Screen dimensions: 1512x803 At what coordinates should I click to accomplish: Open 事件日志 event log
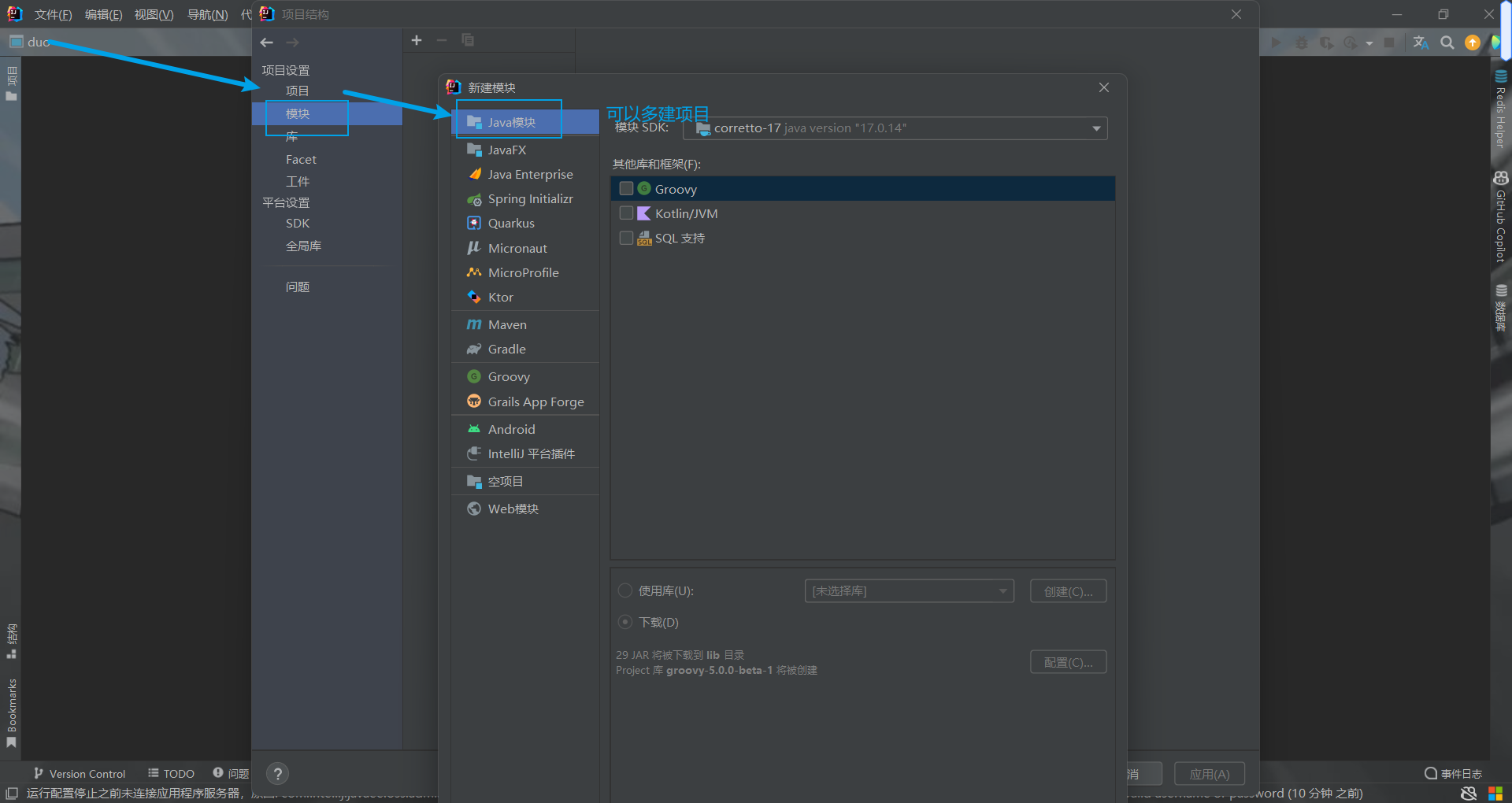pos(1454,774)
